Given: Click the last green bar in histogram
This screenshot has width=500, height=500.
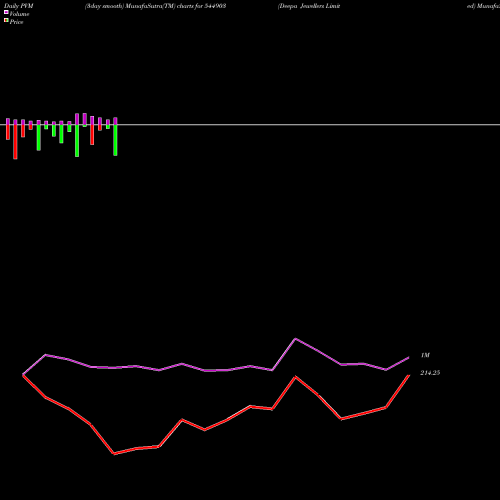Looking at the screenshot, I should click(115, 140).
